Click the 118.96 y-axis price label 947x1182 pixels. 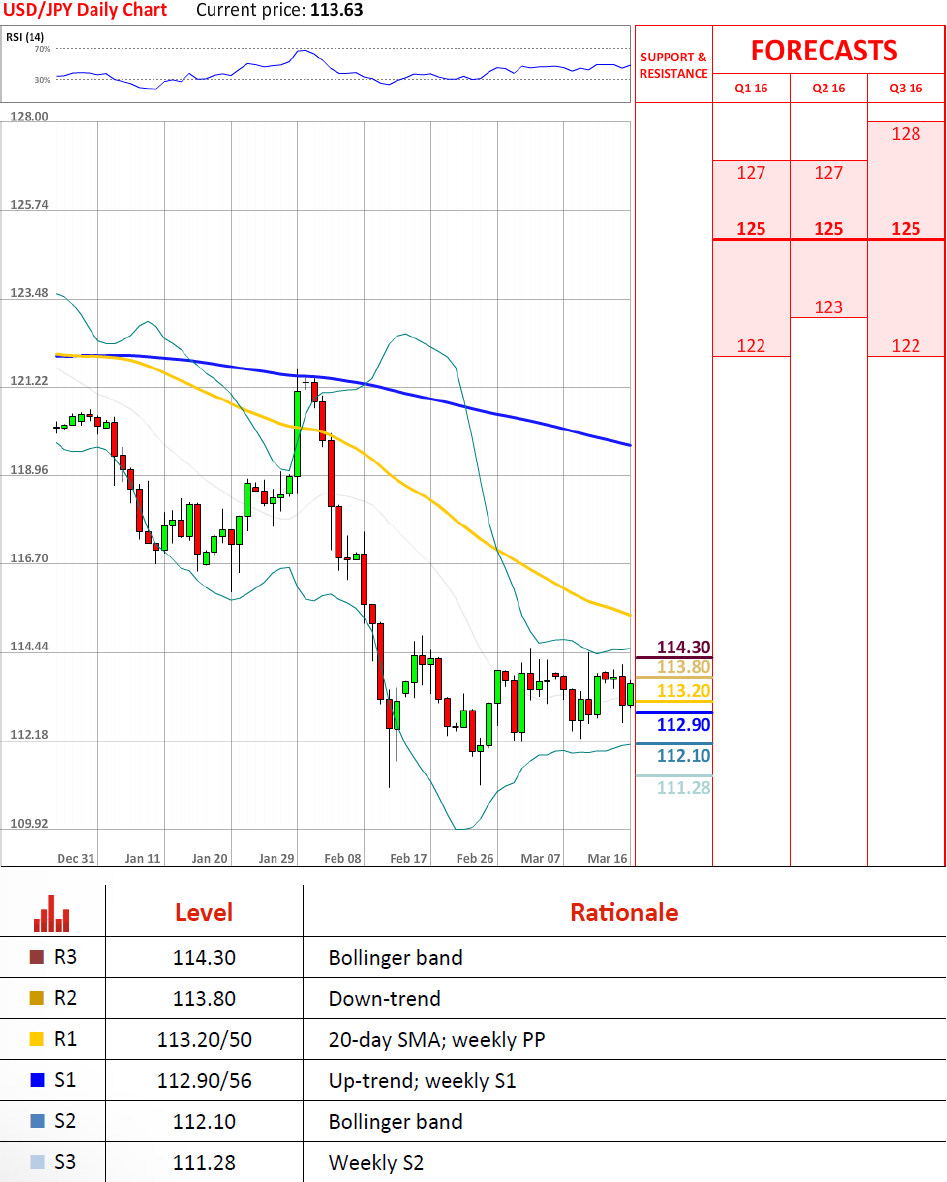pos(29,470)
